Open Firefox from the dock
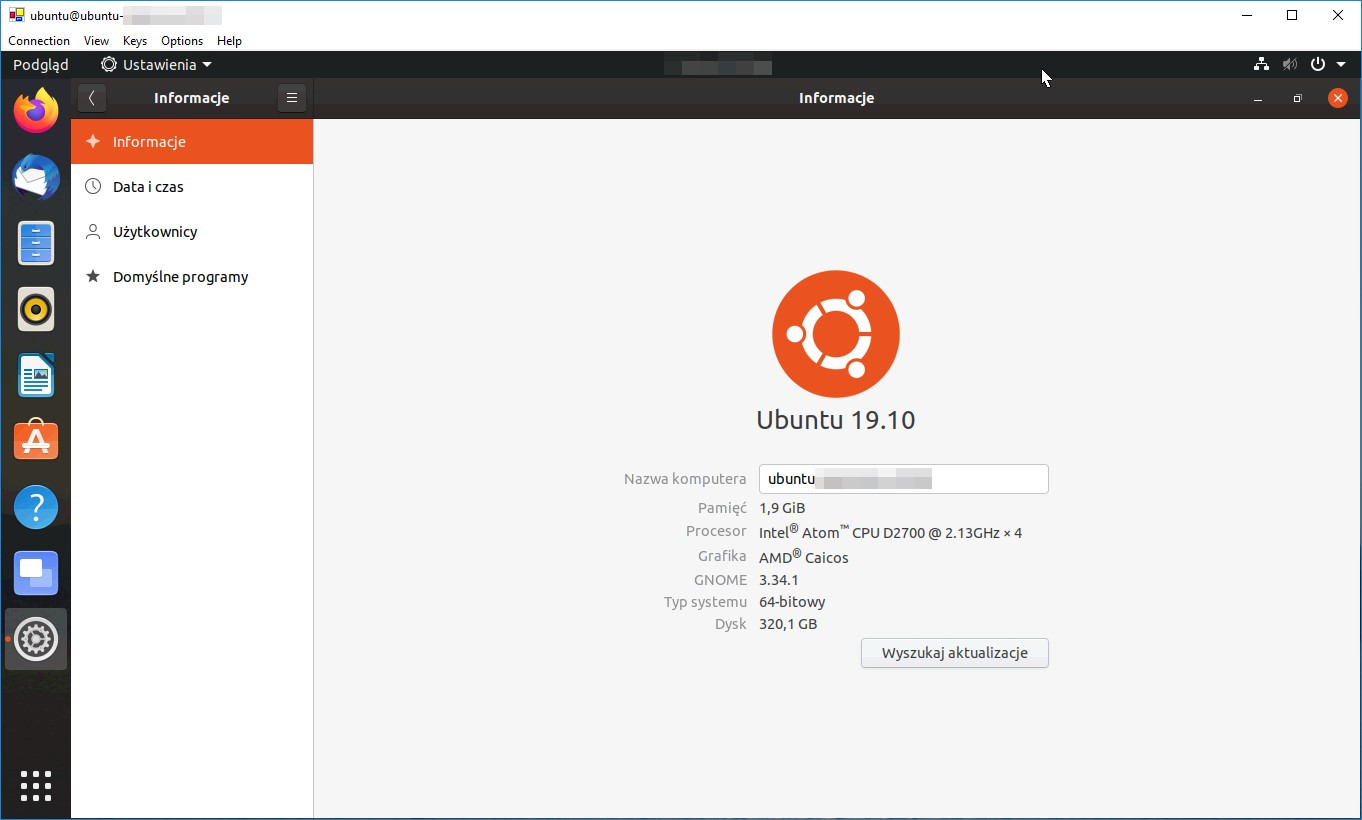 click(x=36, y=111)
